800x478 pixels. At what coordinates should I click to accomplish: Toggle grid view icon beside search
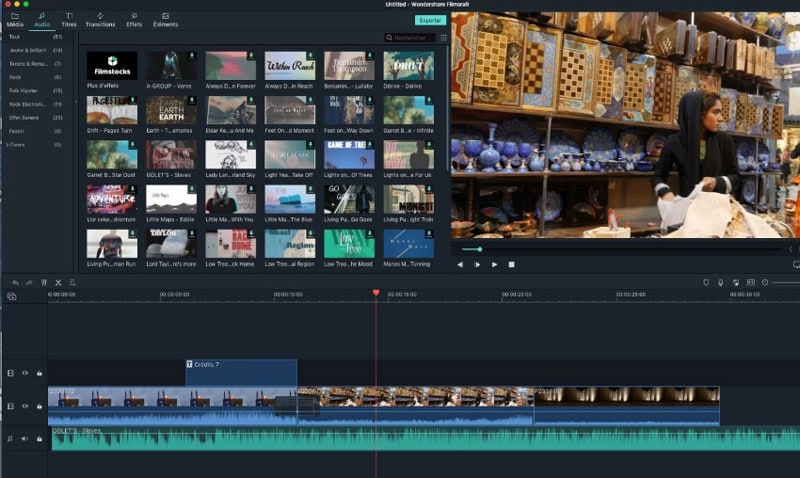click(443, 38)
